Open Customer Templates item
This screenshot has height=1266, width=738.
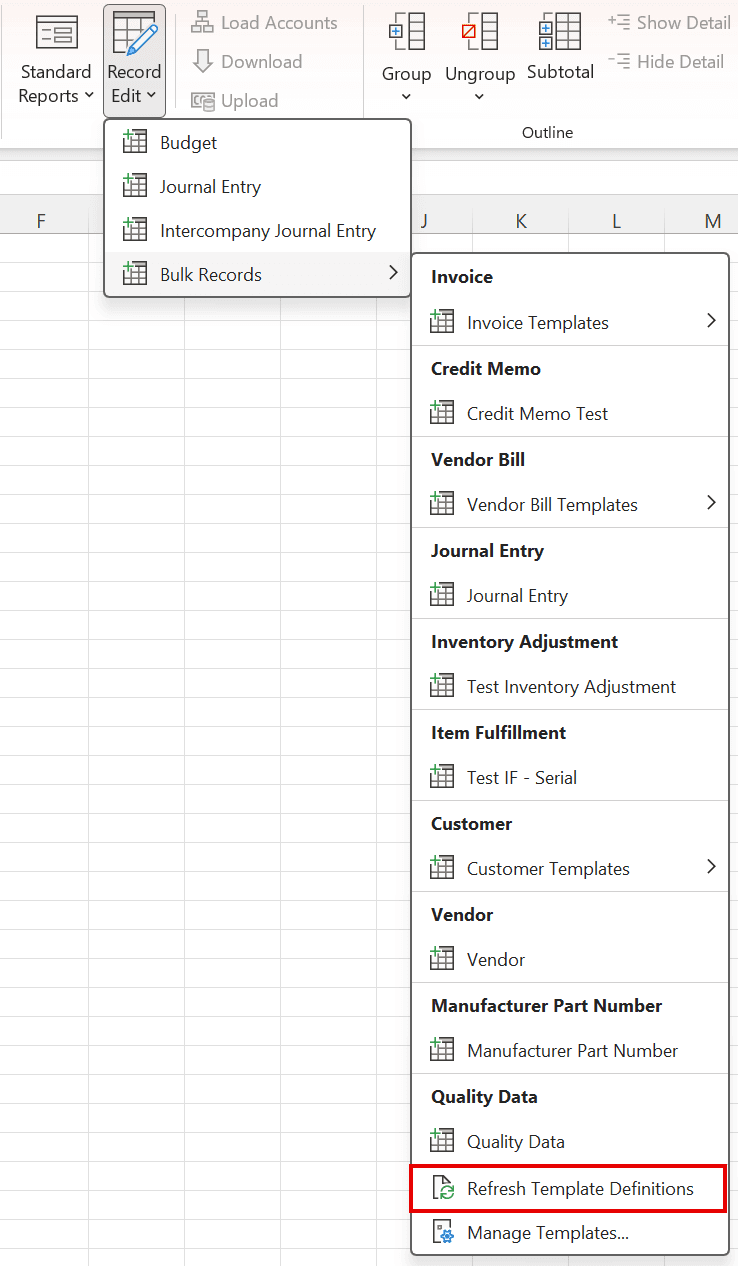click(570, 869)
